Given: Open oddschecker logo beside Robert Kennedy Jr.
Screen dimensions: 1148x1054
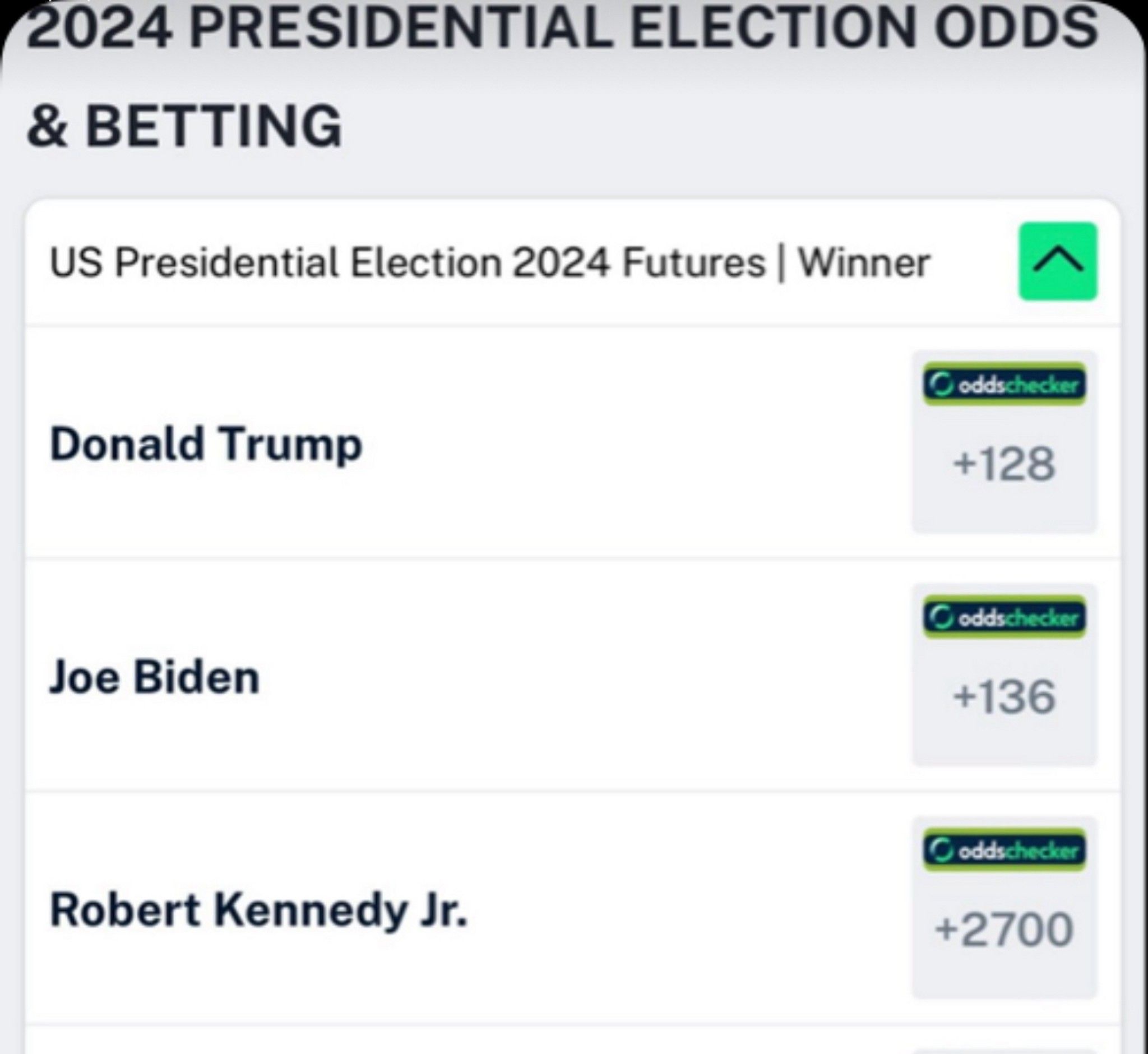Looking at the screenshot, I should tap(1005, 850).
